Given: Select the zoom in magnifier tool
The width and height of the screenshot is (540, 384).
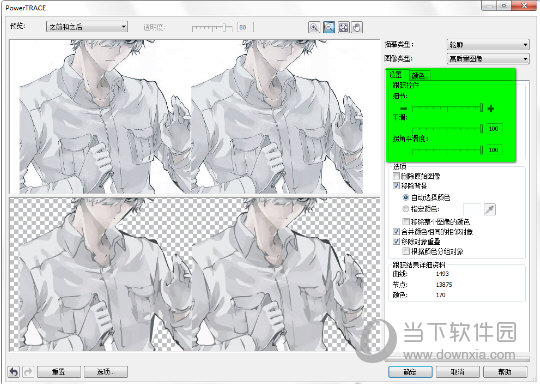Looking at the screenshot, I should [314, 27].
